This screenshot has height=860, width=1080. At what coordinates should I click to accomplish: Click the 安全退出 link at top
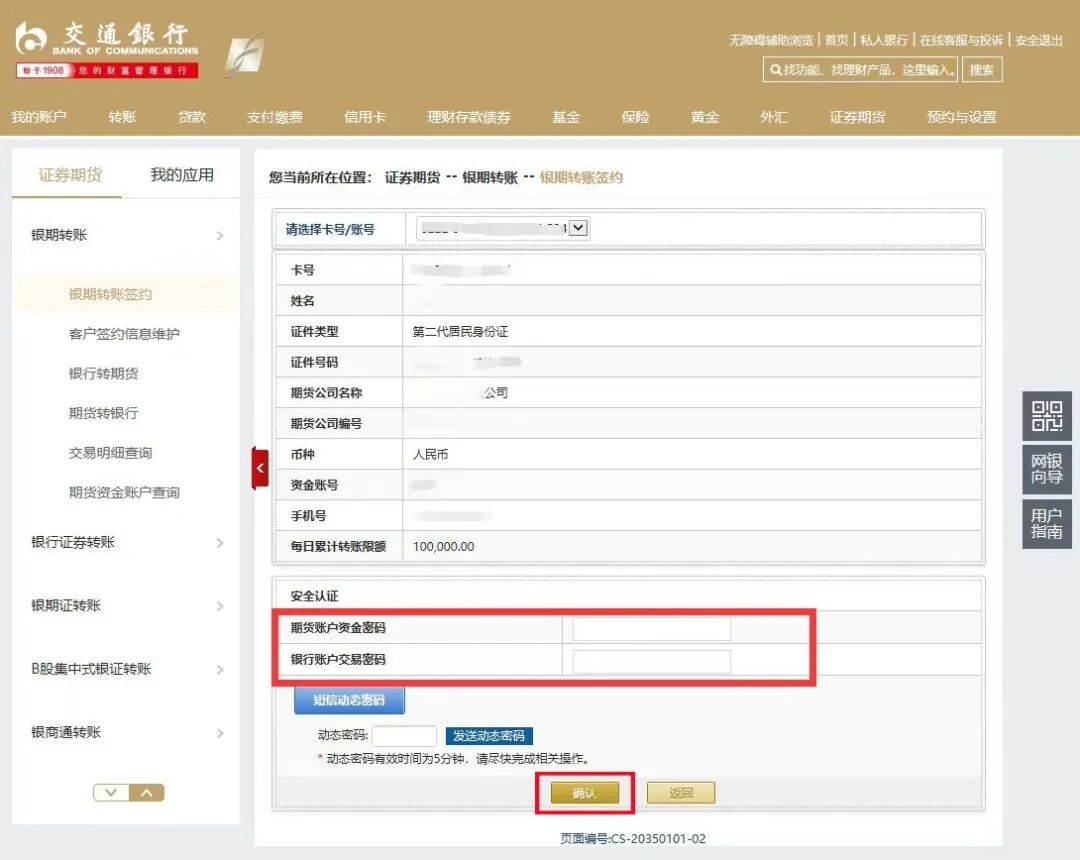1038,40
